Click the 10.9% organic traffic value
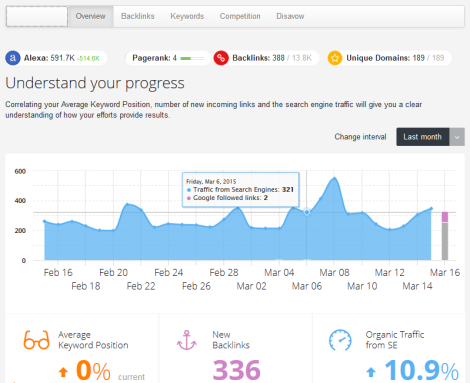470x383 pixels. 422,370
